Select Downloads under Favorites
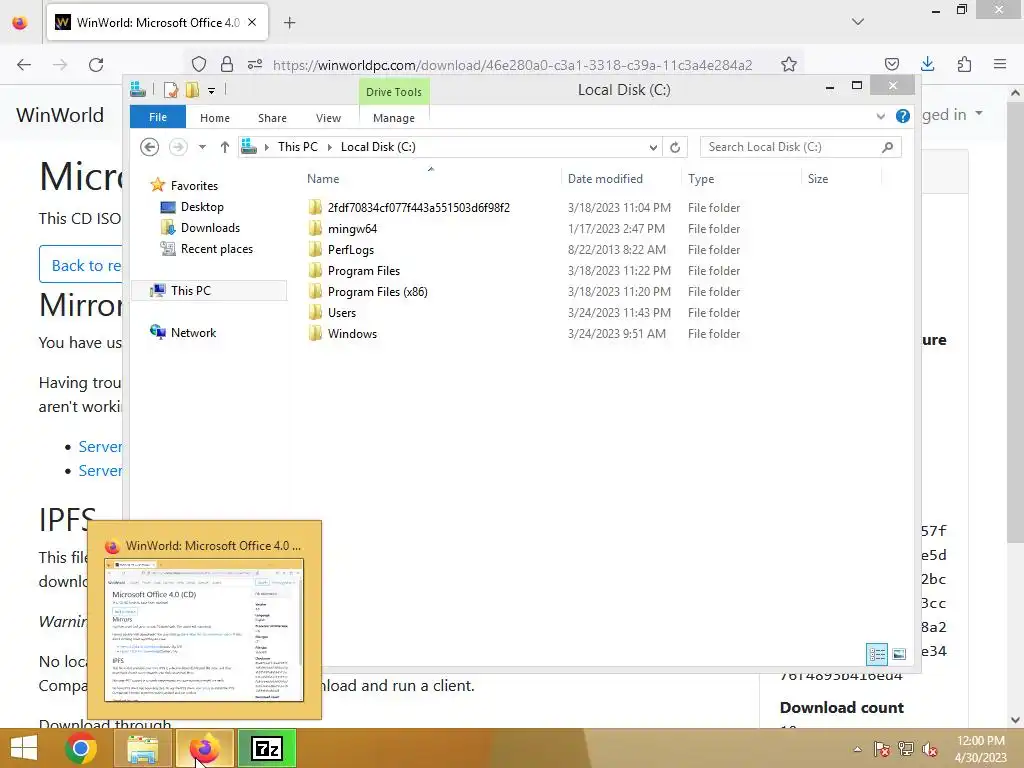This screenshot has width=1024, height=768. tap(210, 227)
